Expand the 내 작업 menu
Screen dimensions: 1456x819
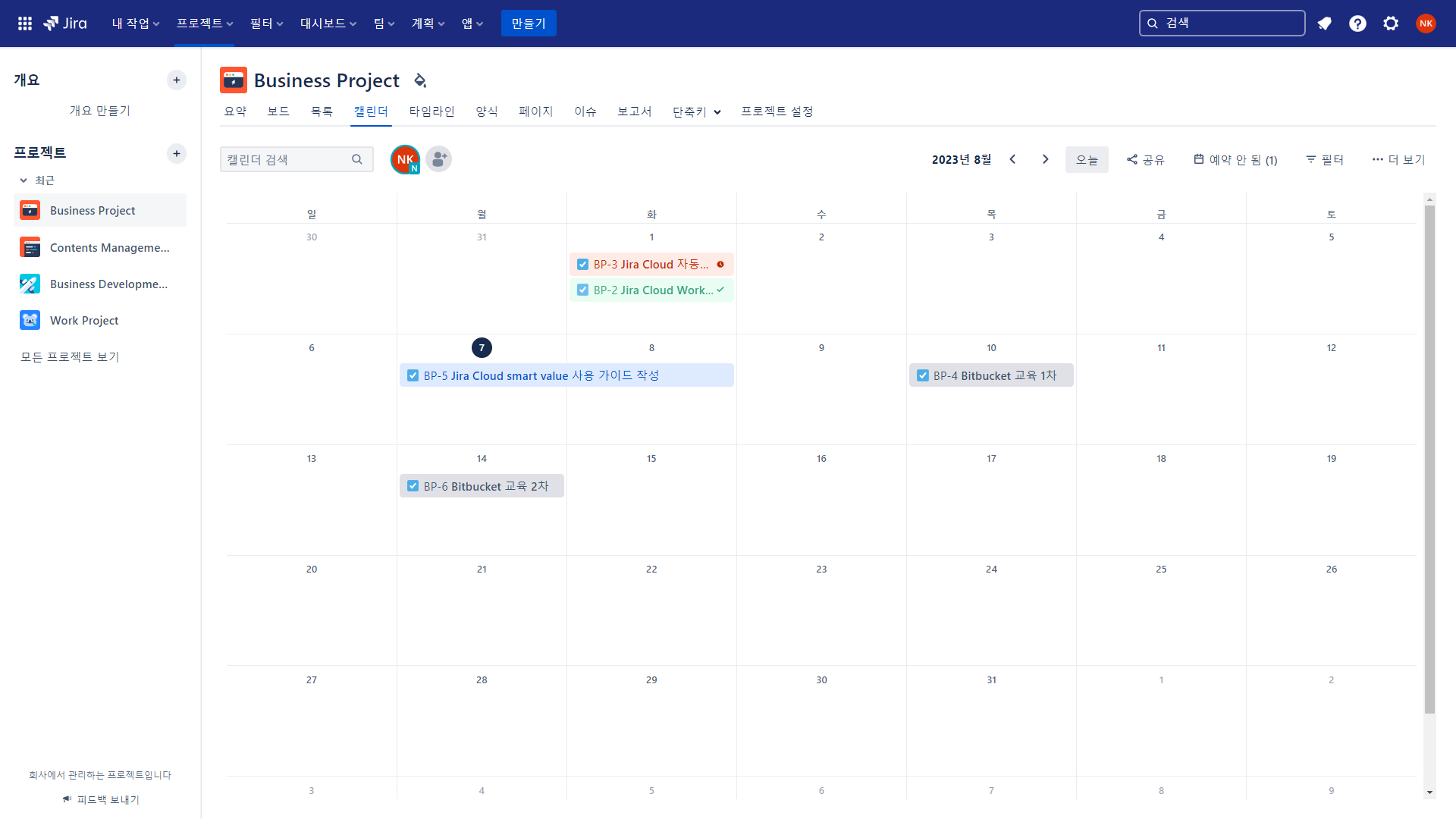[x=136, y=24]
